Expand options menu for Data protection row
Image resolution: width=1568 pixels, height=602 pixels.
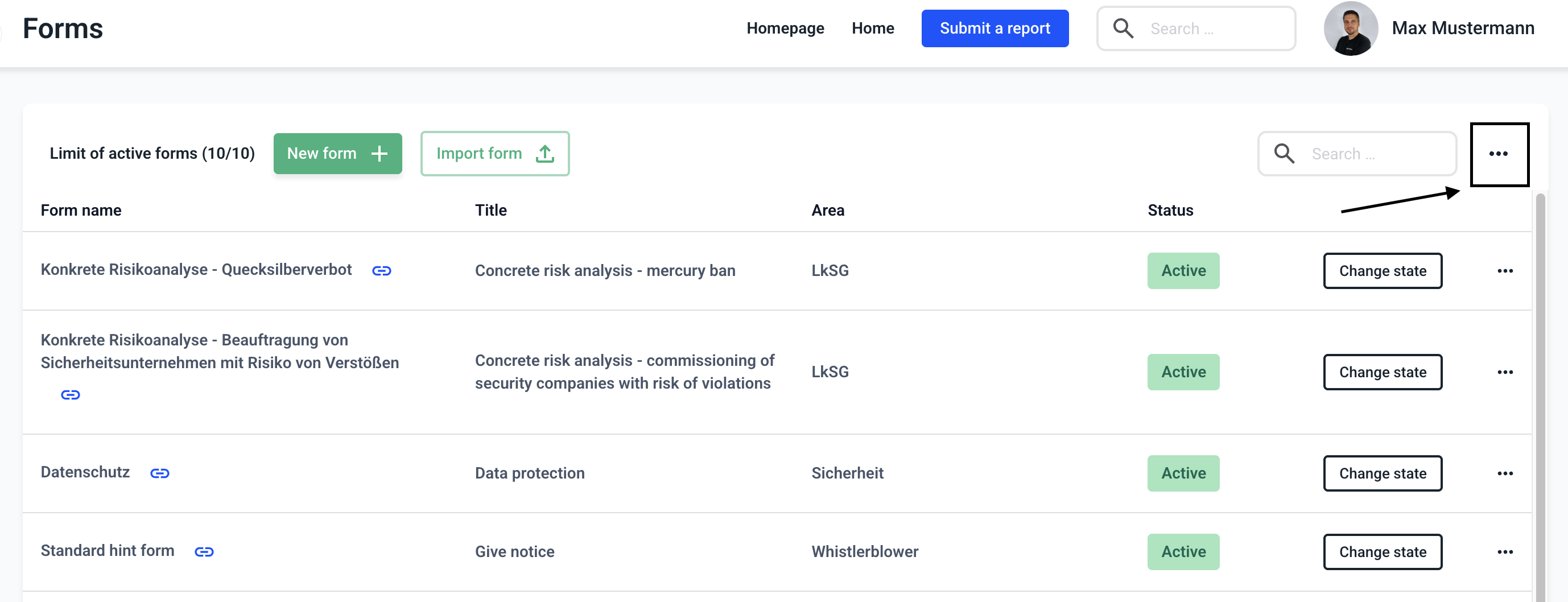1505,473
